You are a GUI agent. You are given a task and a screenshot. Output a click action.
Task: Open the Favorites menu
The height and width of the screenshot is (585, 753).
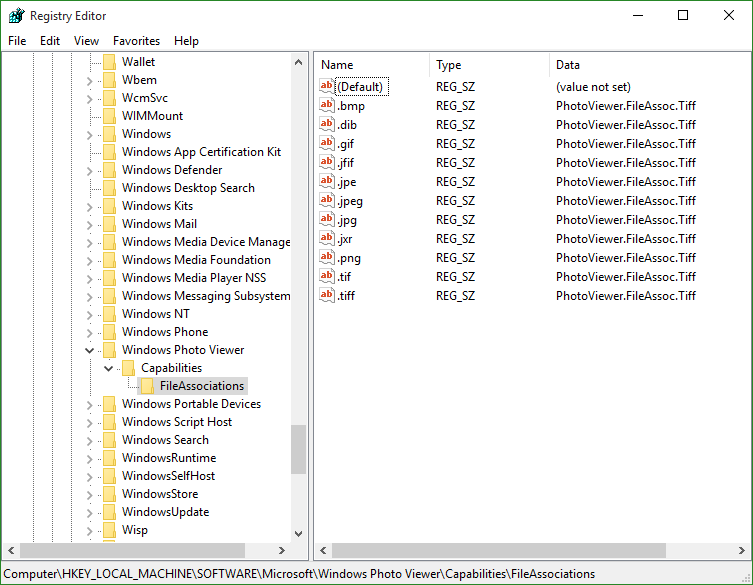point(136,41)
